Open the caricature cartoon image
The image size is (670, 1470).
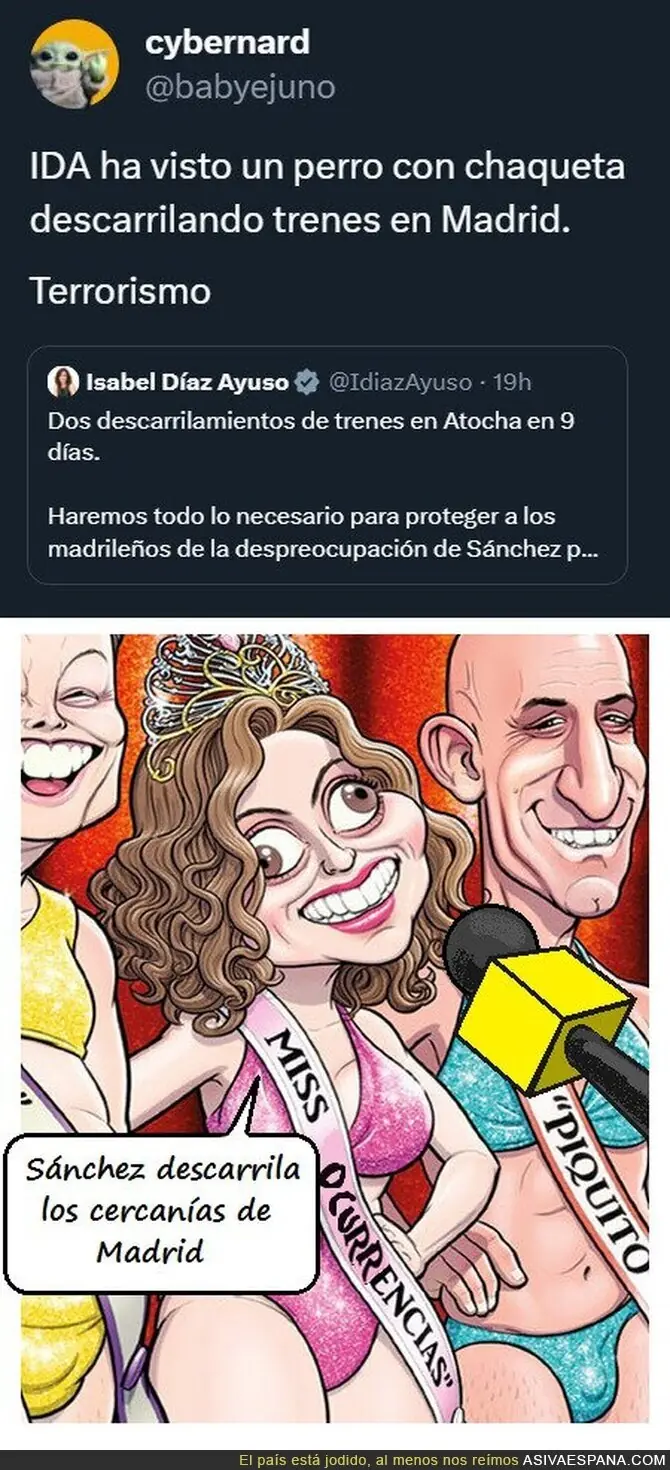[x=334, y=1027]
